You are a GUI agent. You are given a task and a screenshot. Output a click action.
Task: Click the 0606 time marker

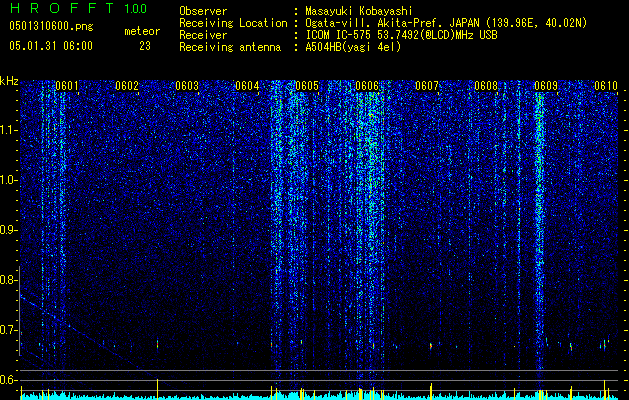(367, 86)
